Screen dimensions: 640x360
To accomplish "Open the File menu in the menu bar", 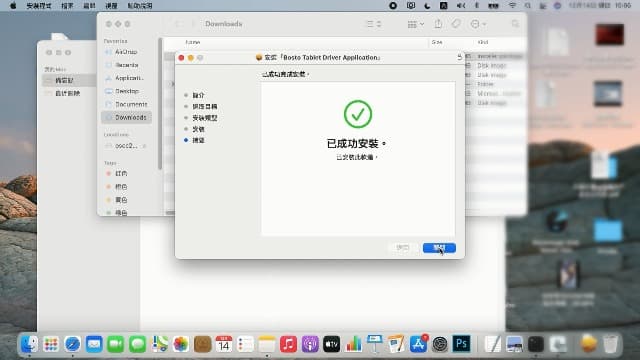I will [x=67, y=6].
